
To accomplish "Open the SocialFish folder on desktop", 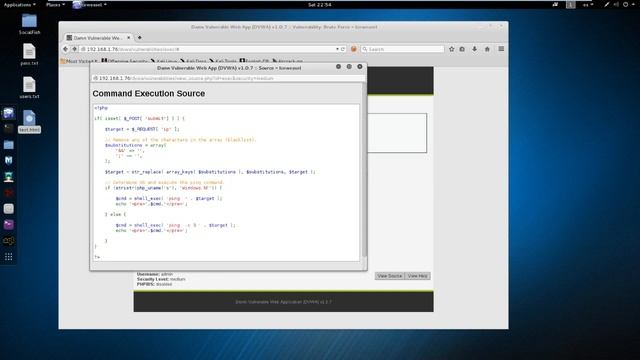I will pyautogui.click(x=29, y=24).
